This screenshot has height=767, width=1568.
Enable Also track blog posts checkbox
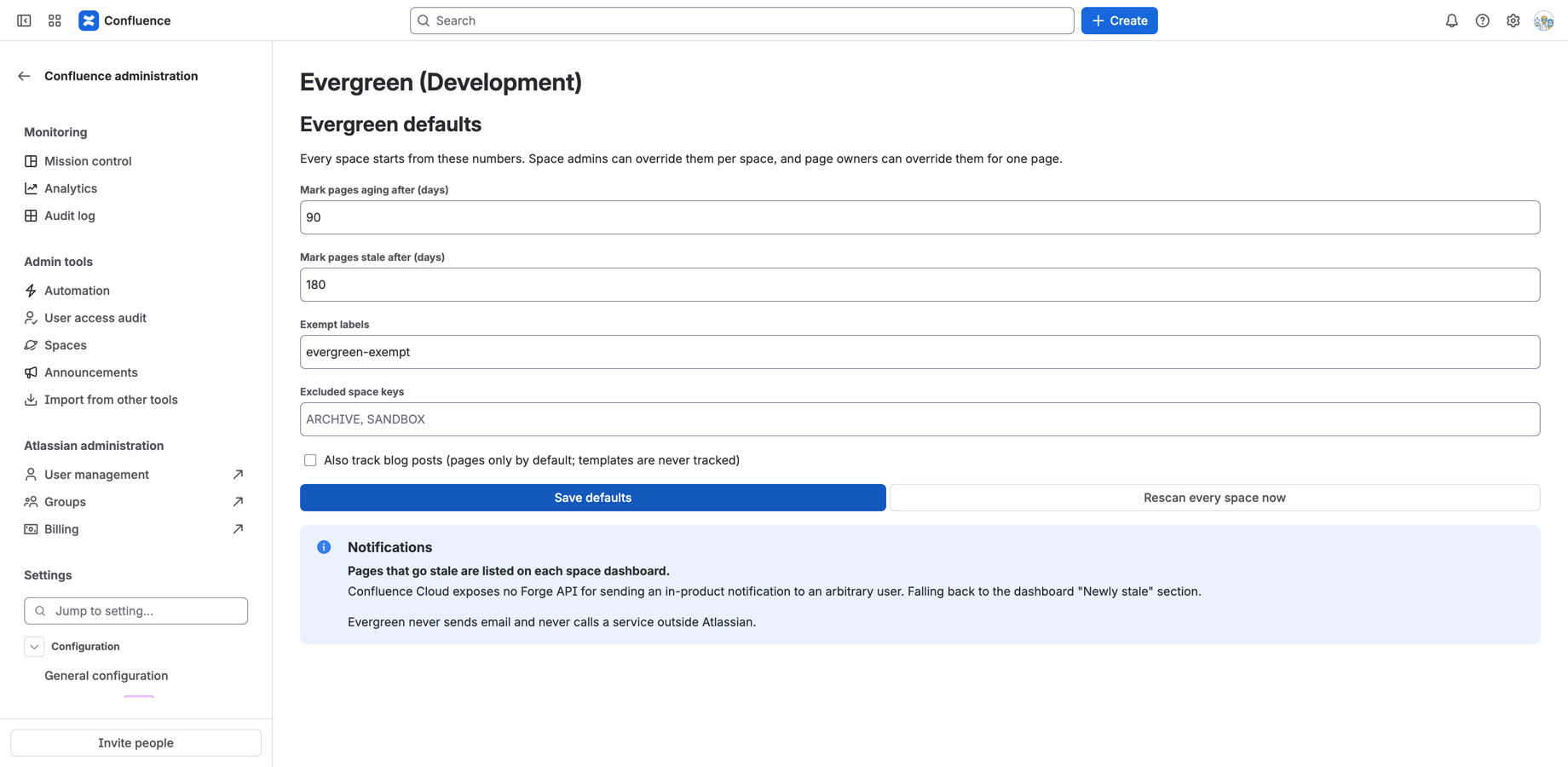310,460
